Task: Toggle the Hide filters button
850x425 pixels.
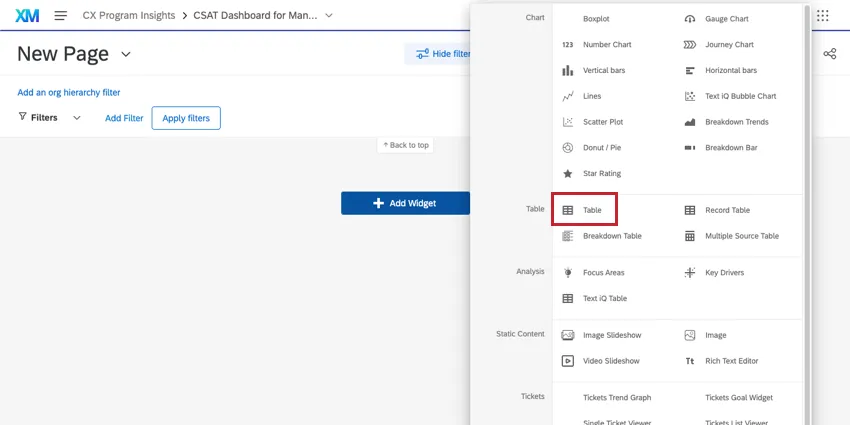Action: [438, 54]
